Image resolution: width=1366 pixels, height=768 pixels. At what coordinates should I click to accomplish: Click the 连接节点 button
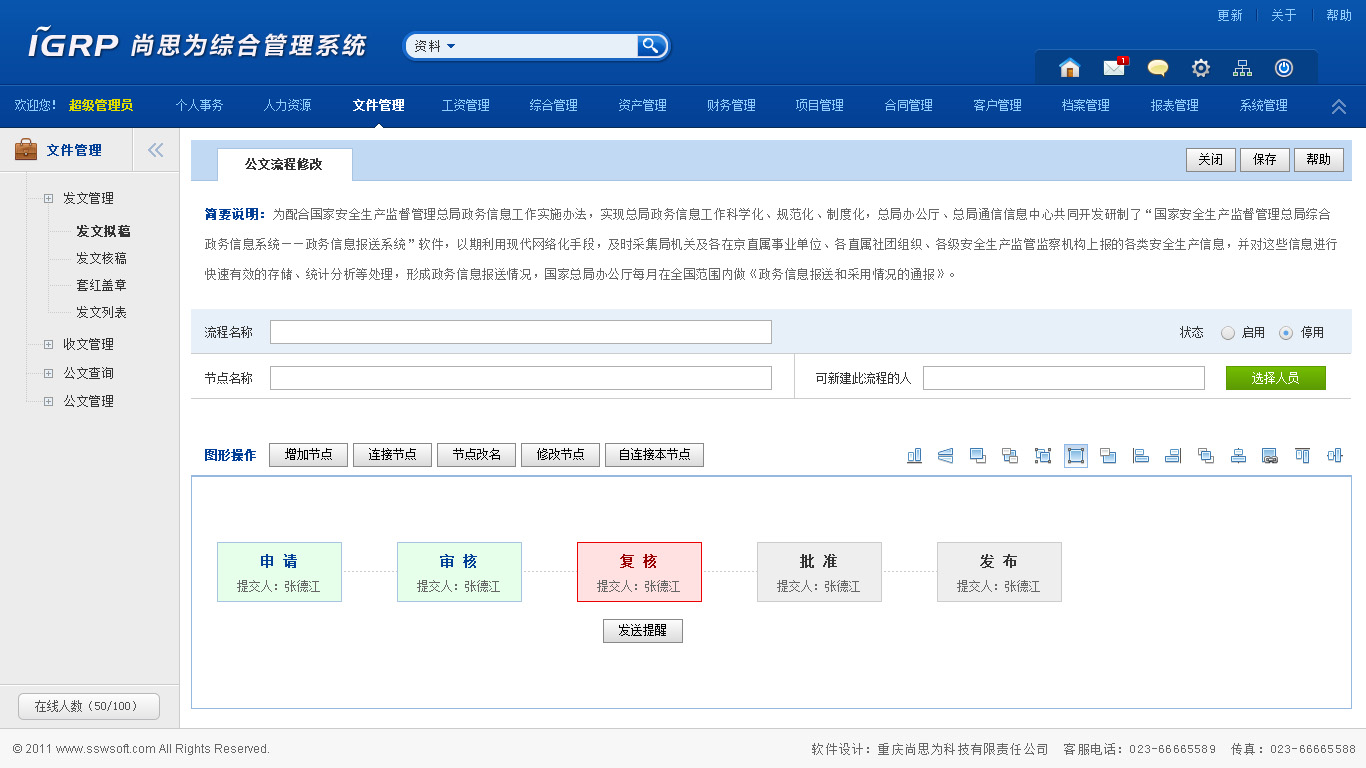click(x=392, y=455)
